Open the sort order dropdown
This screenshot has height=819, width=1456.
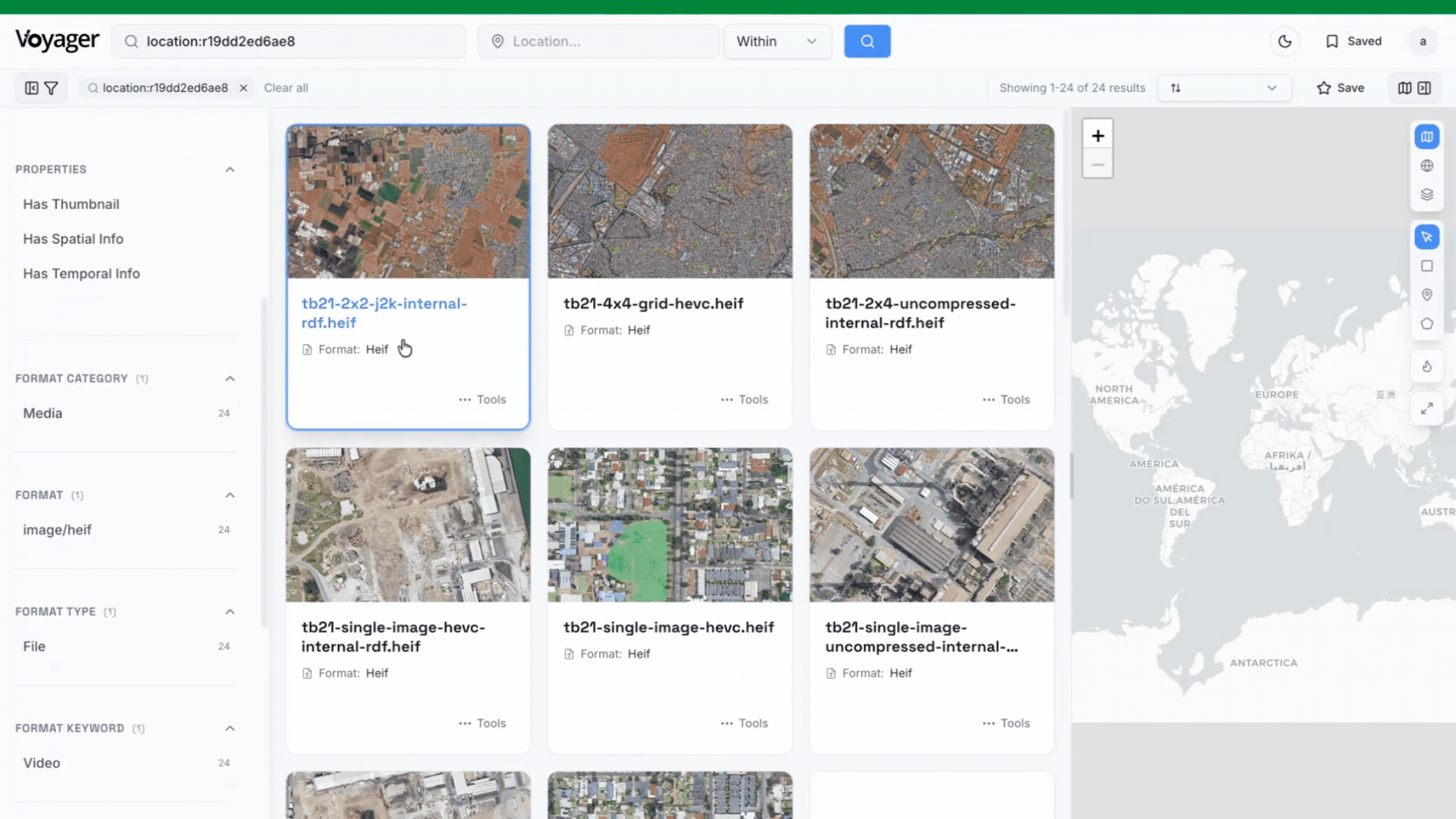[x=1224, y=88]
